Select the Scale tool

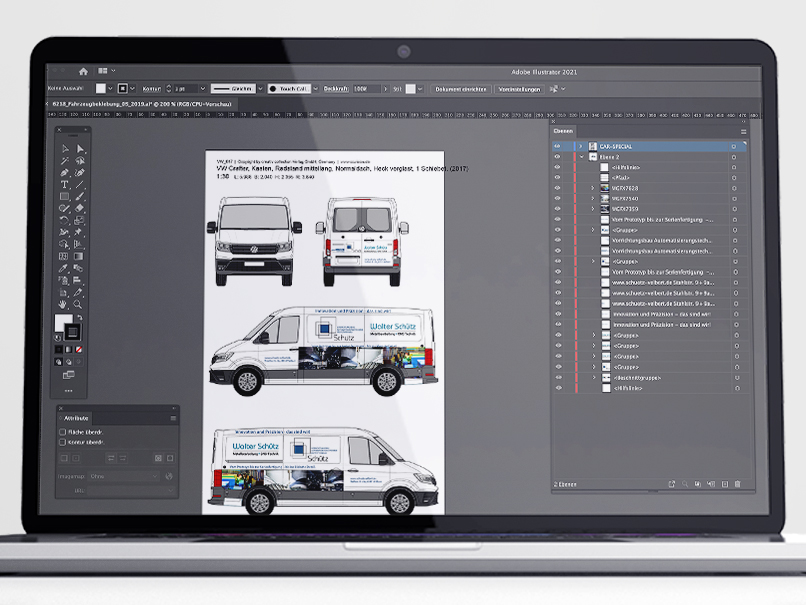pyautogui.click(x=80, y=221)
